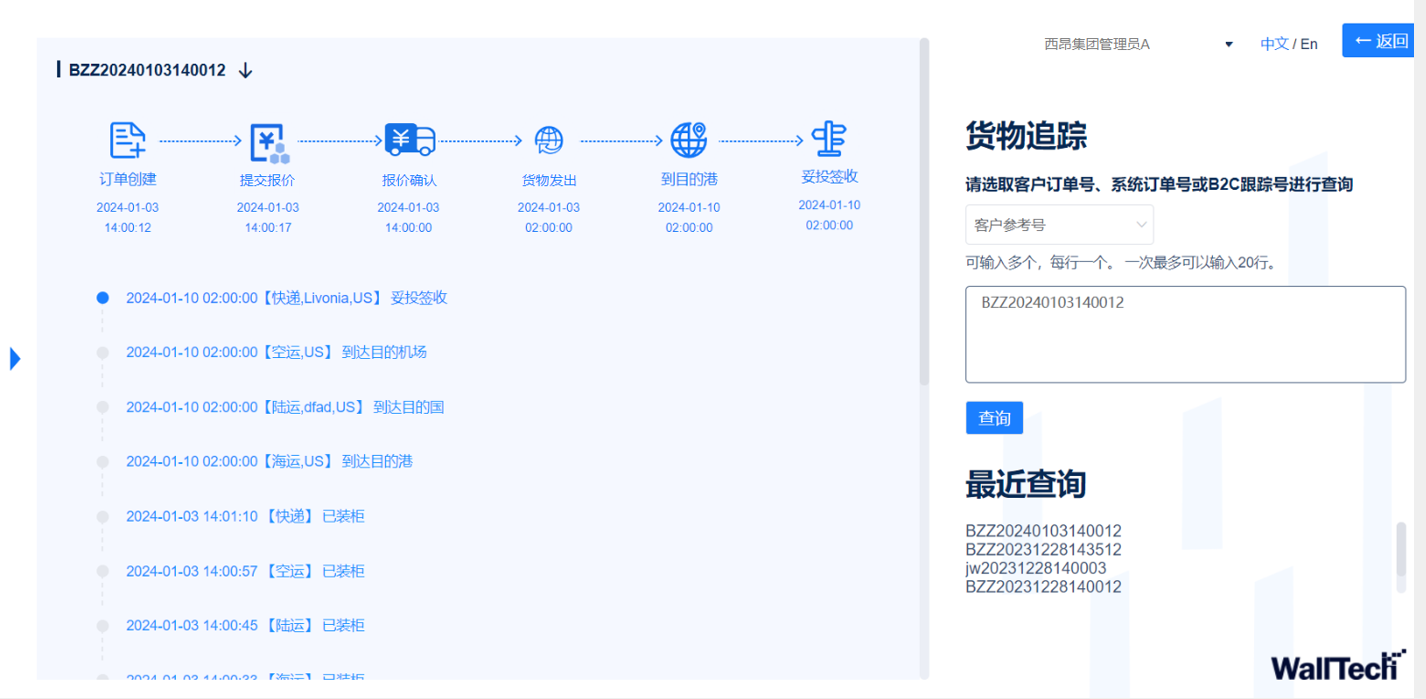1426x699 pixels.
Task: Select the 中文 language option
Action: pyautogui.click(x=1274, y=43)
